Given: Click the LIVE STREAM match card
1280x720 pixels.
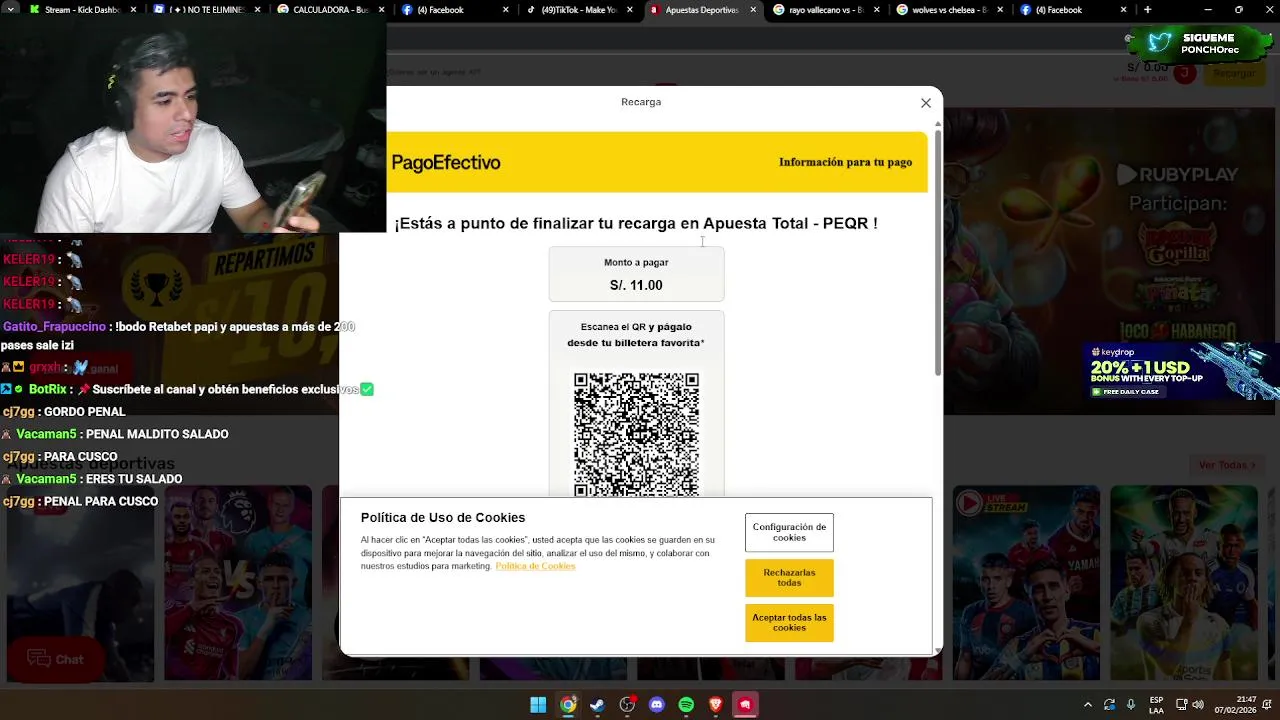Looking at the screenshot, I should click(1026, 583).
